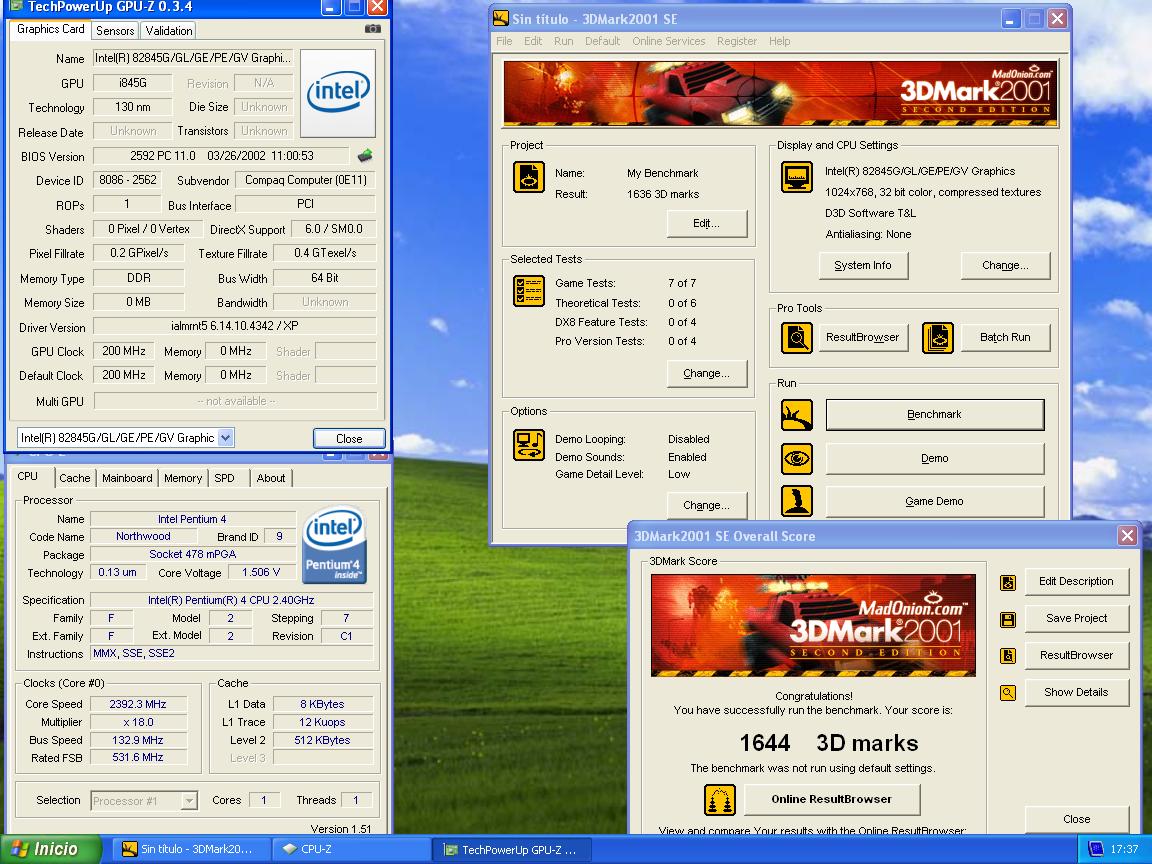Click the 3DMark2001 banner in score window
The width and height of the screenshot is (1152, 864).
(x=813, y=625)
